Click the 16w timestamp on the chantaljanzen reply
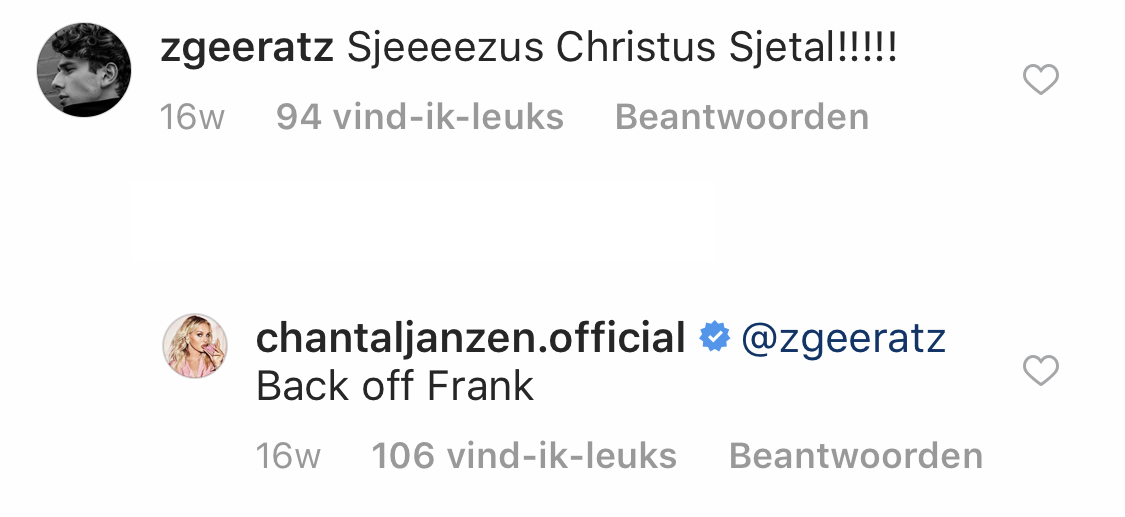This screenshot has width=1125, height=517. (288, 456)
